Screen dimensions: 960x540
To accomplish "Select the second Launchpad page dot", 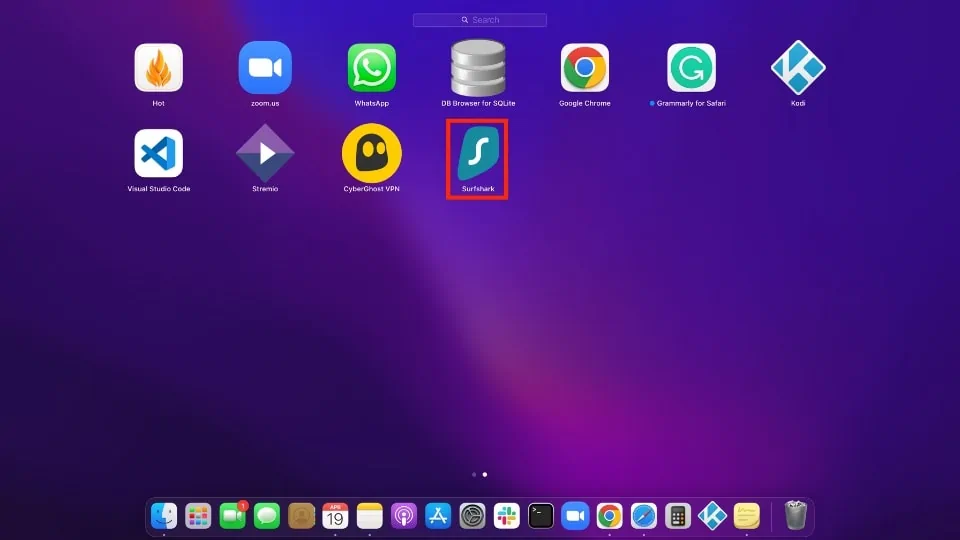I will click(x=485, y=474).
